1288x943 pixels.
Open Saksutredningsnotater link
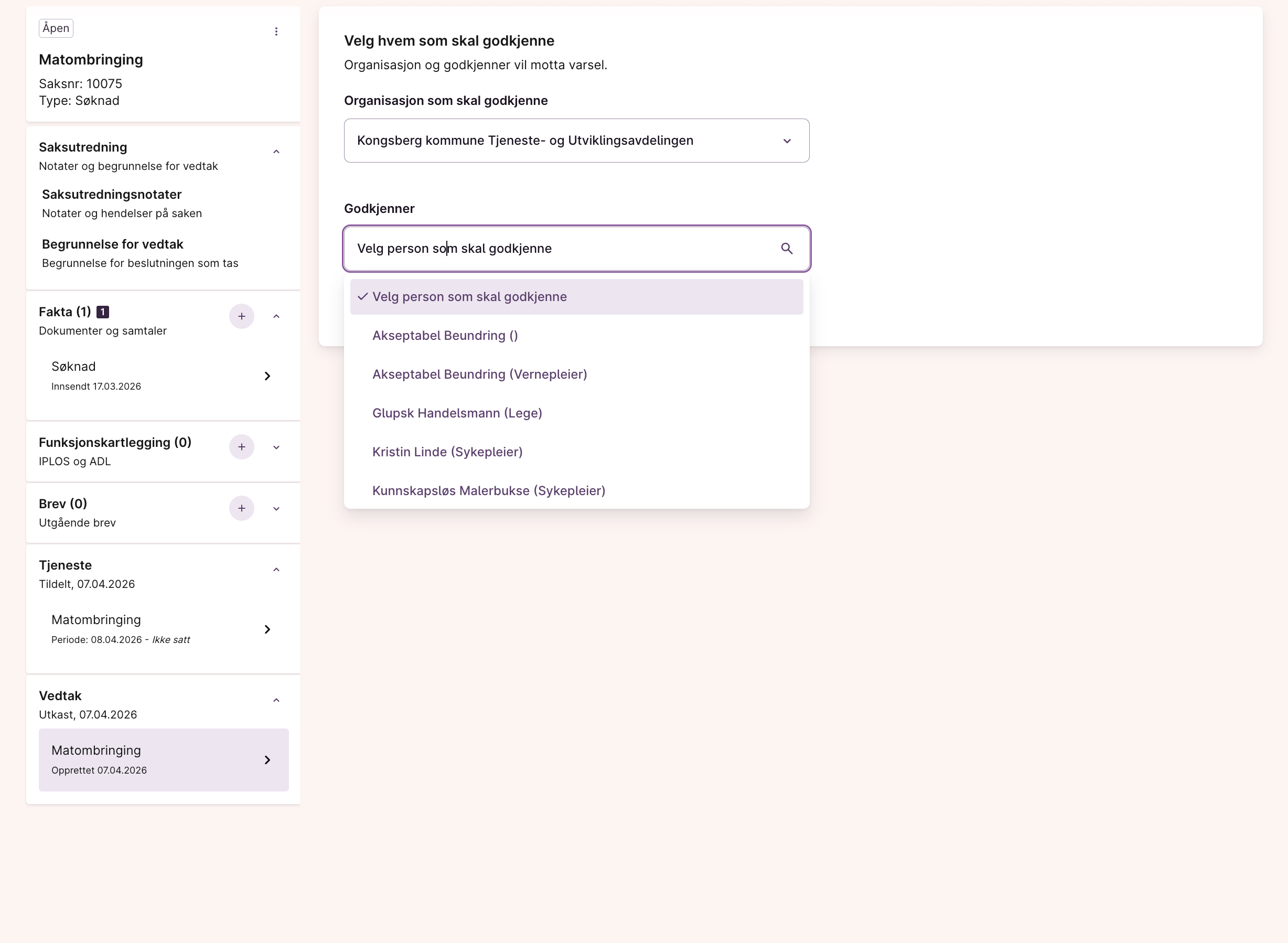pos(112,195)
